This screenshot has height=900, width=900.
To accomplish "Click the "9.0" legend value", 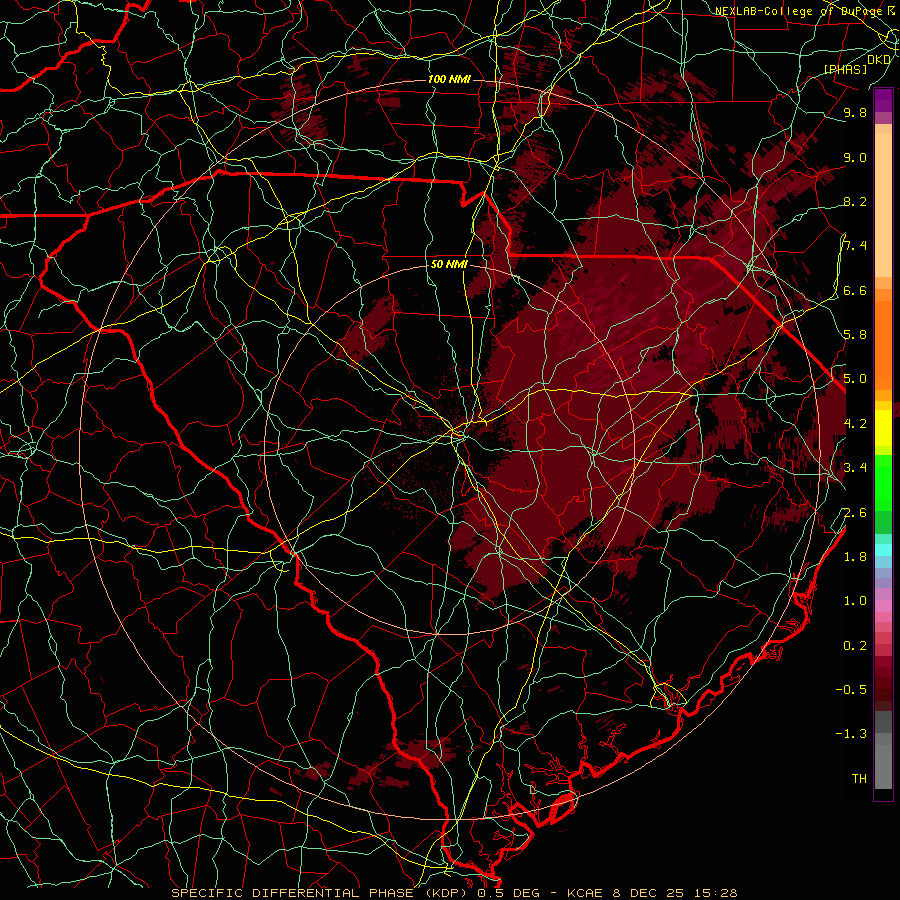I will click(855, 157).
